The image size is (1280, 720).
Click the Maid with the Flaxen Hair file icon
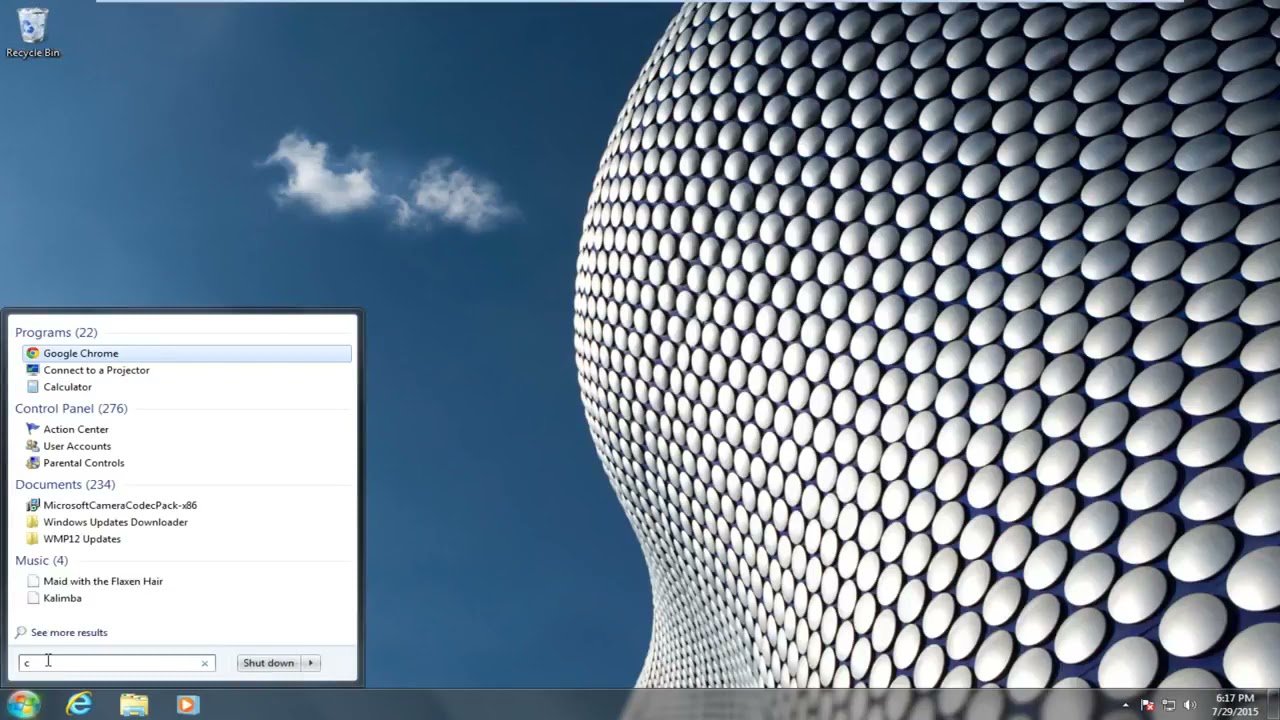click(33, 581)
